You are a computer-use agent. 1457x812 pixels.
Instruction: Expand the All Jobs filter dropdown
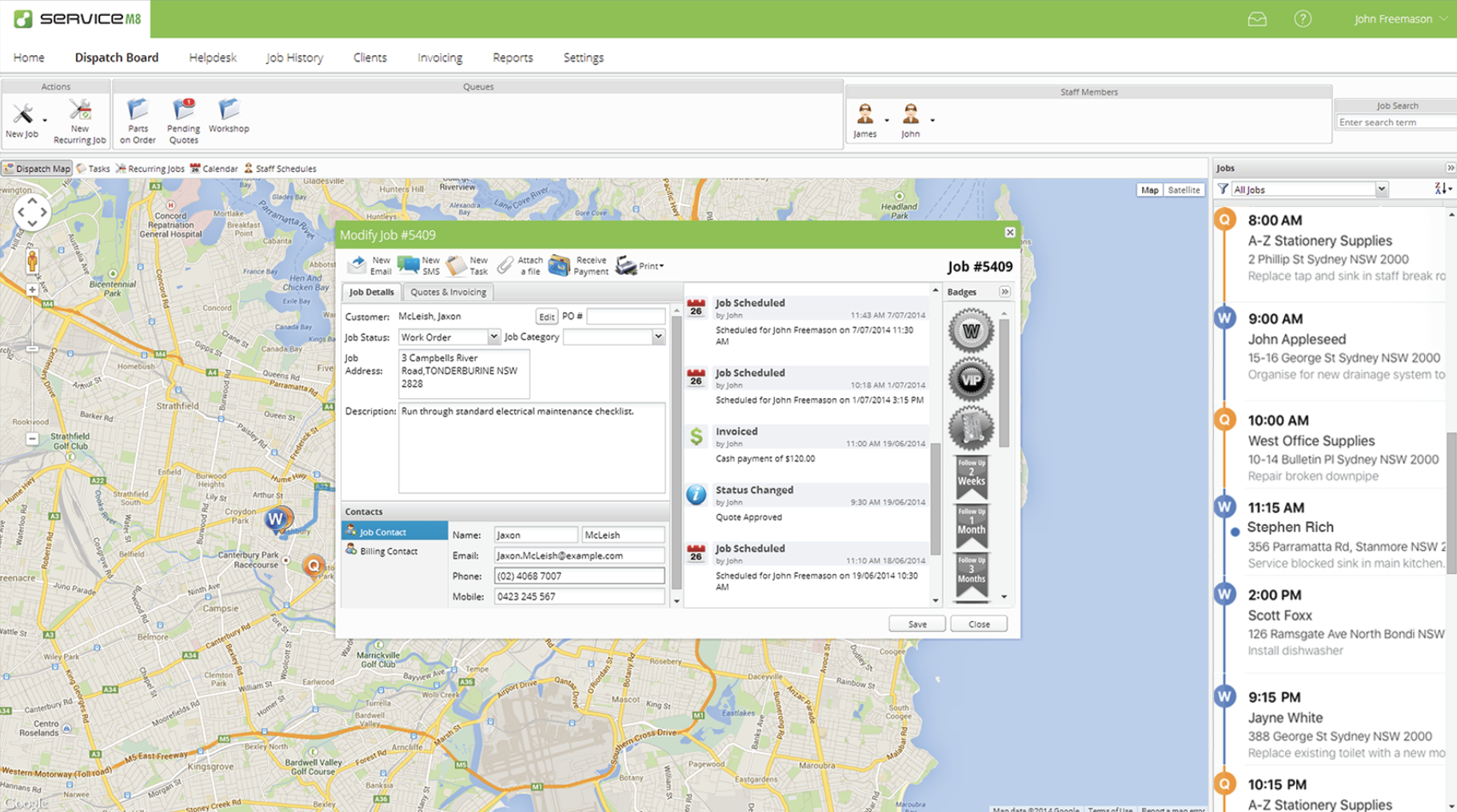coord(1381,189)
